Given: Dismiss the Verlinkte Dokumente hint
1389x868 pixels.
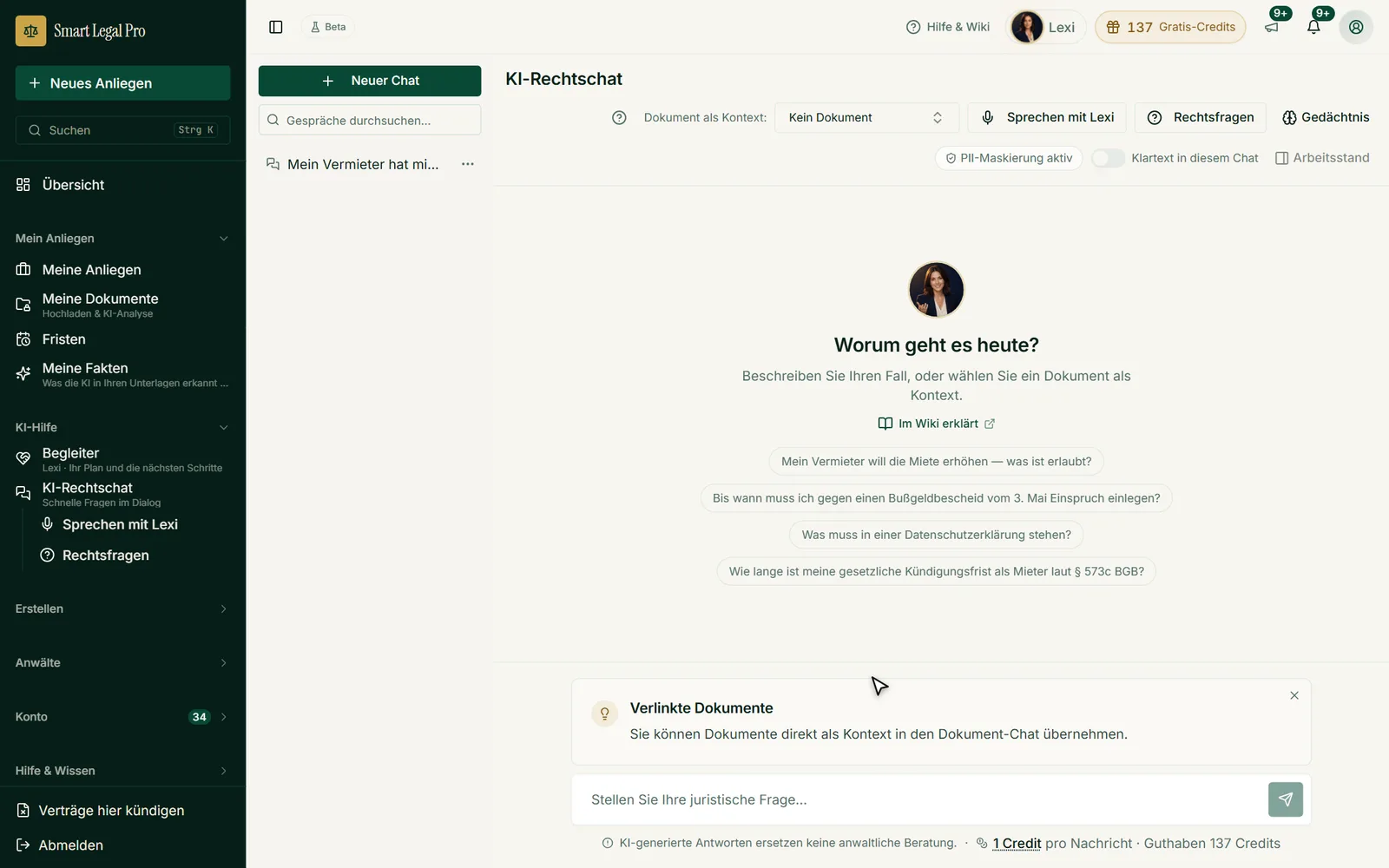Looking at the screenshot, I should pyautogui.click(x=1294, y=695).
